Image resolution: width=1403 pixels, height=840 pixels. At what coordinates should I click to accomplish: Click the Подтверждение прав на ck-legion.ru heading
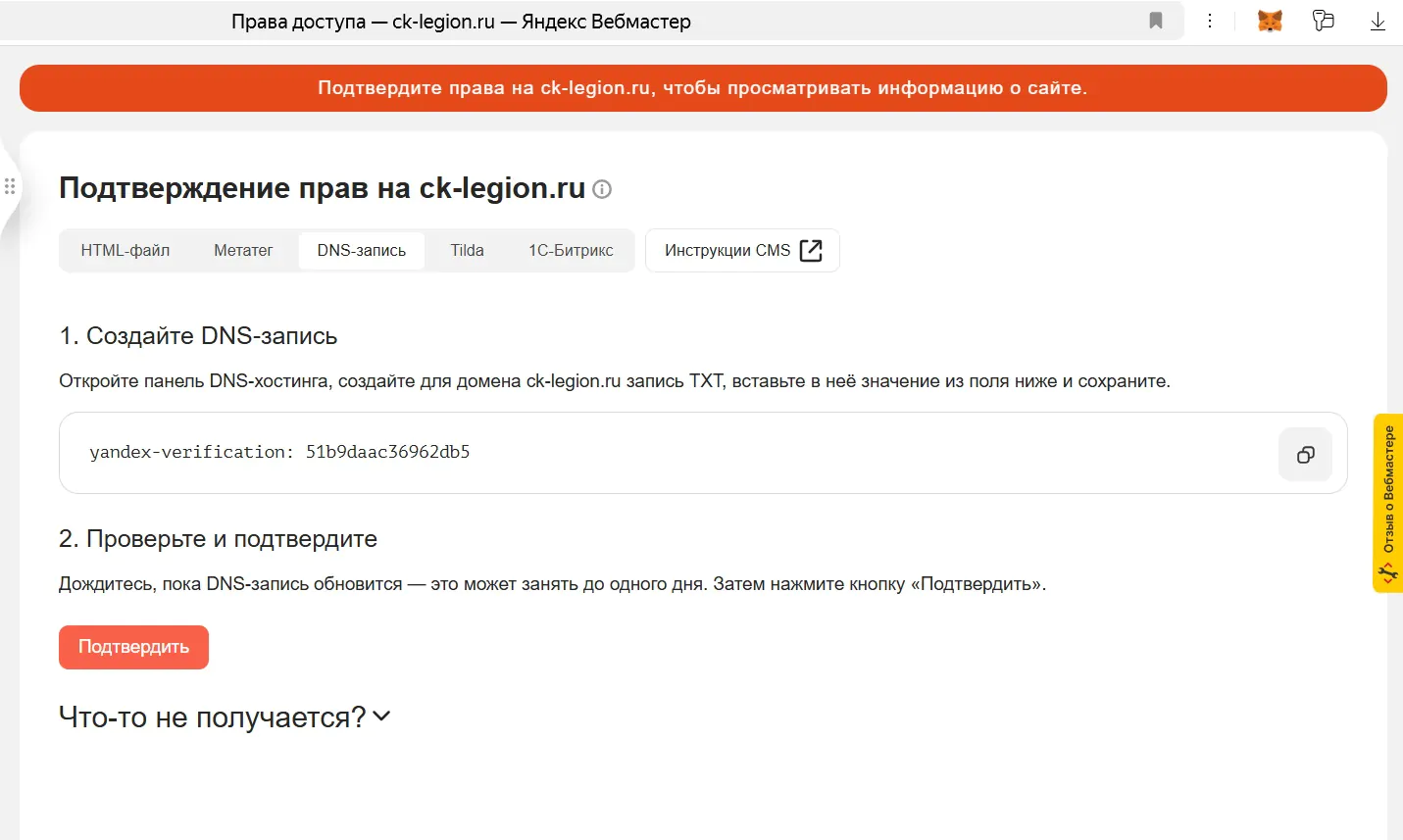tap(322, 188)
